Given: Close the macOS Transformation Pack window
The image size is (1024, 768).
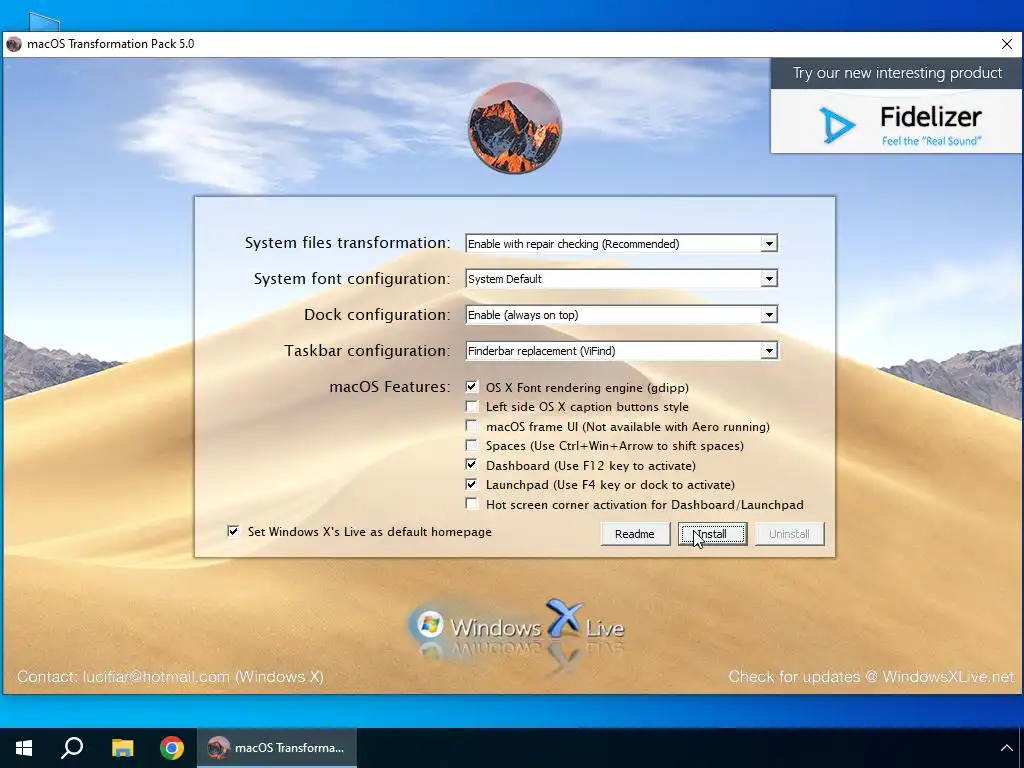Looking at the screenshot, I should click(1006, 44).
